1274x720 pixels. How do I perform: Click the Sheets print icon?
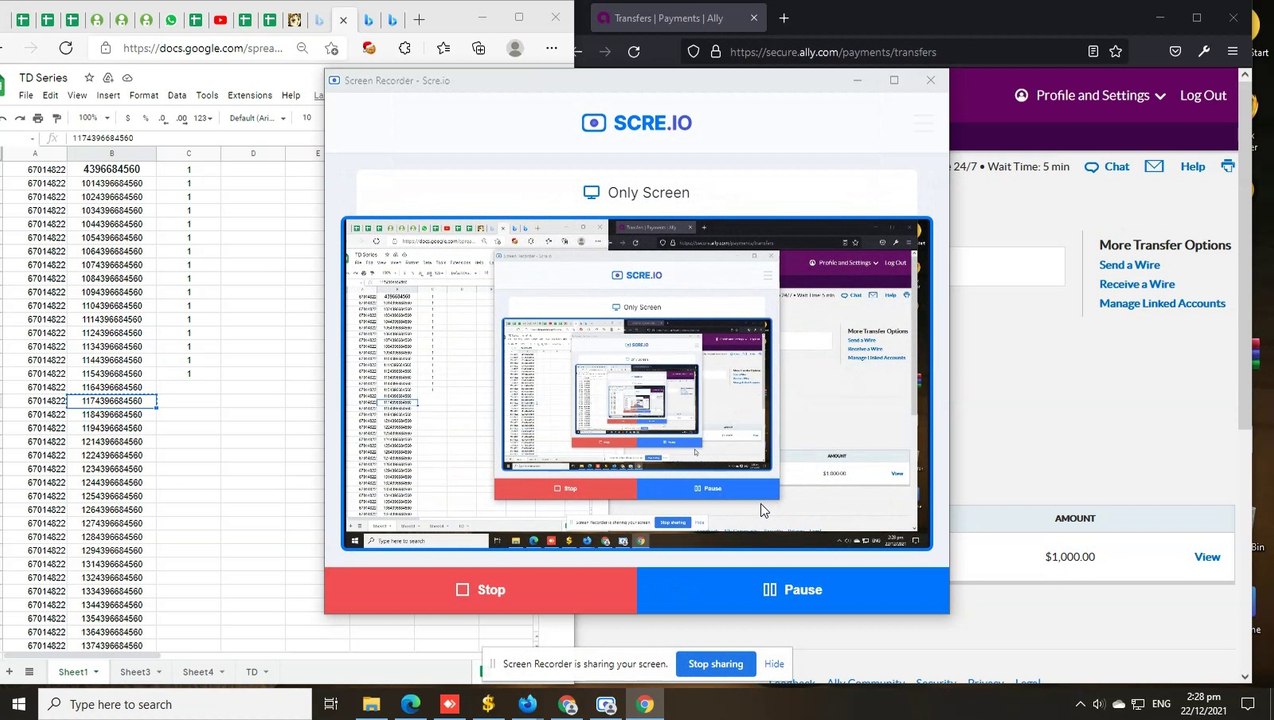point(38,118)
